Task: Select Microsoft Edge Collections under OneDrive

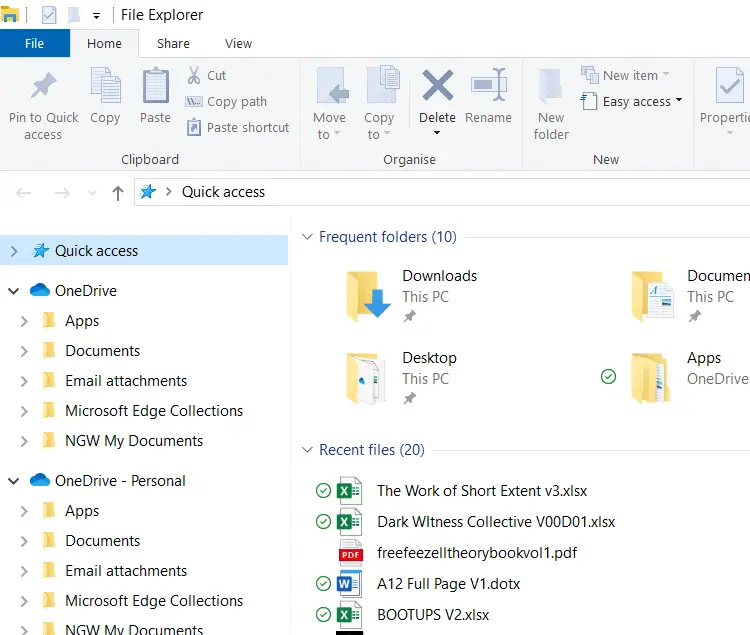Action: point(143,411)
